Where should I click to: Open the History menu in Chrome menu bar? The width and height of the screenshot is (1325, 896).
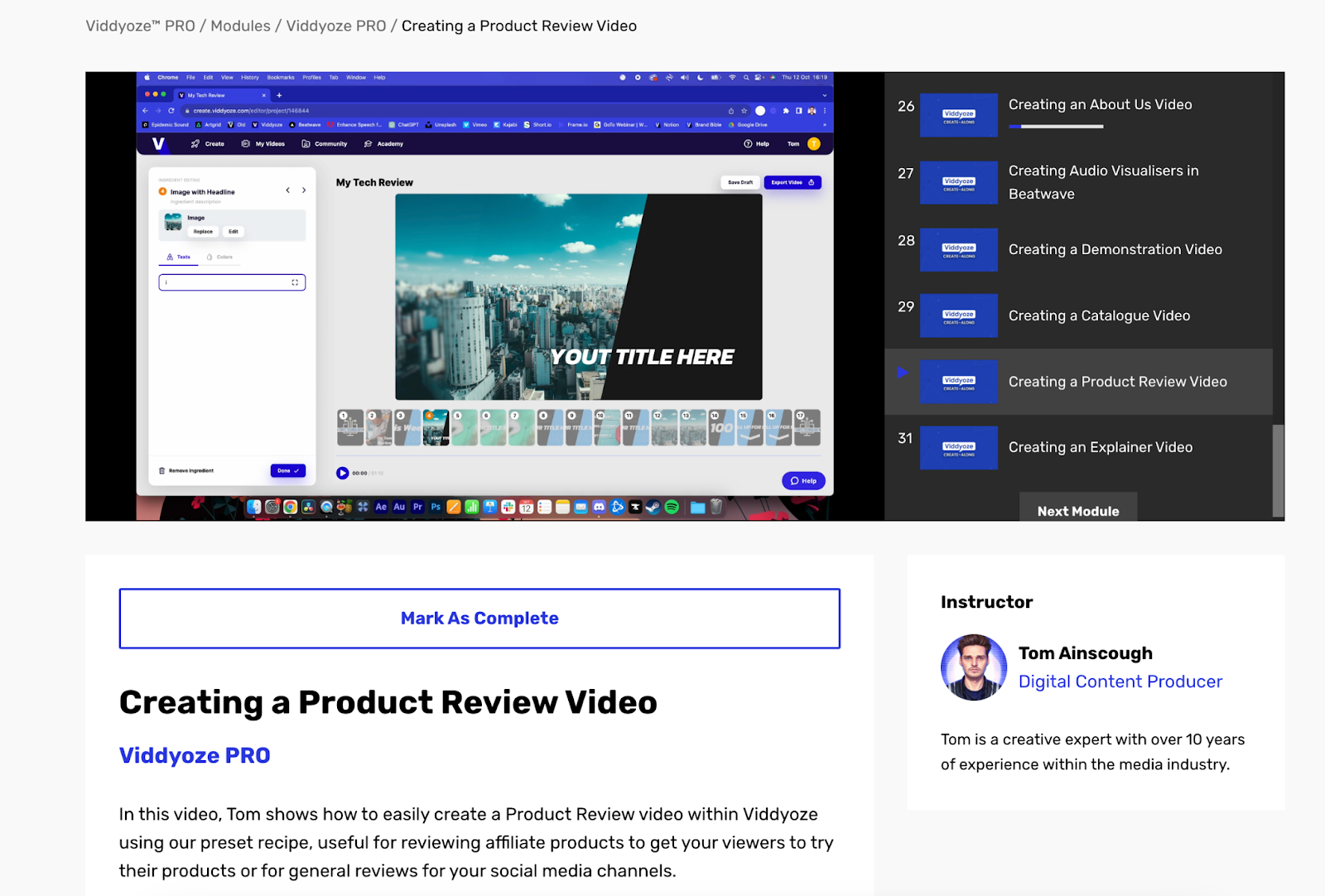(x=250, y=78)
